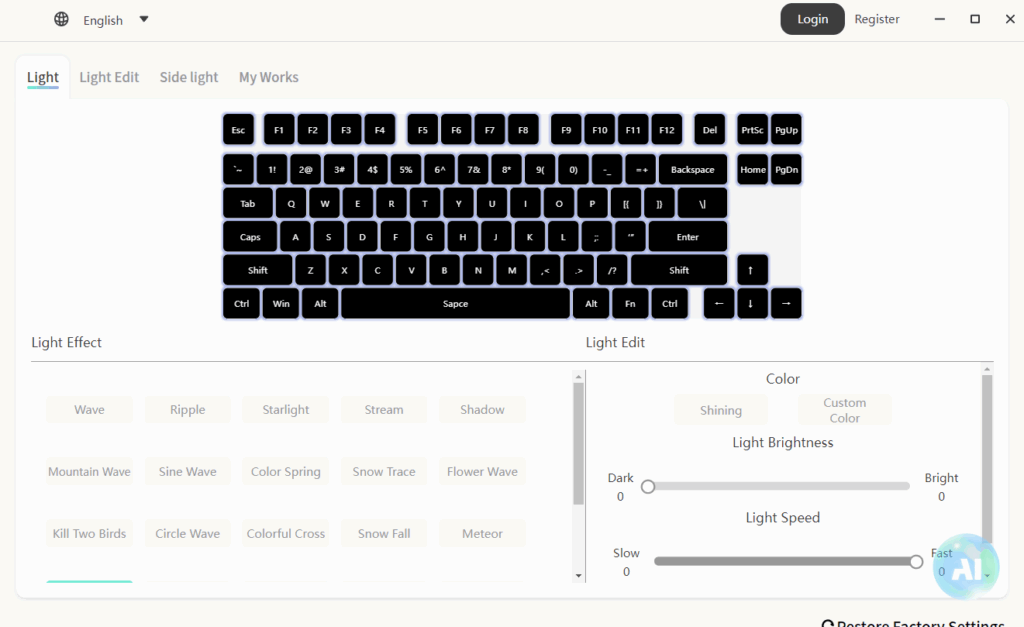Viewport: 1024px width, 627px height.
Task: Click the Register link
Action: [877, 19]
